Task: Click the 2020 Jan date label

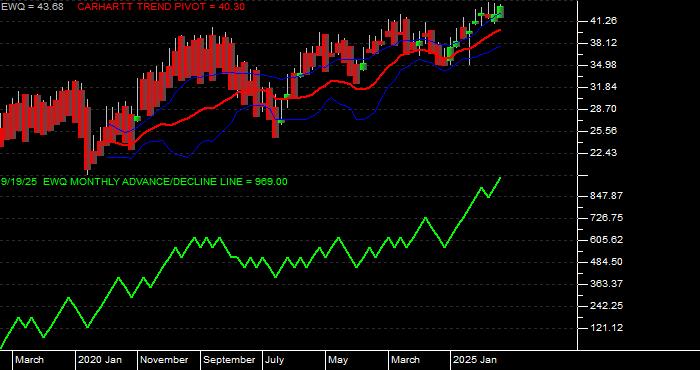Action: tap(100, 360)
